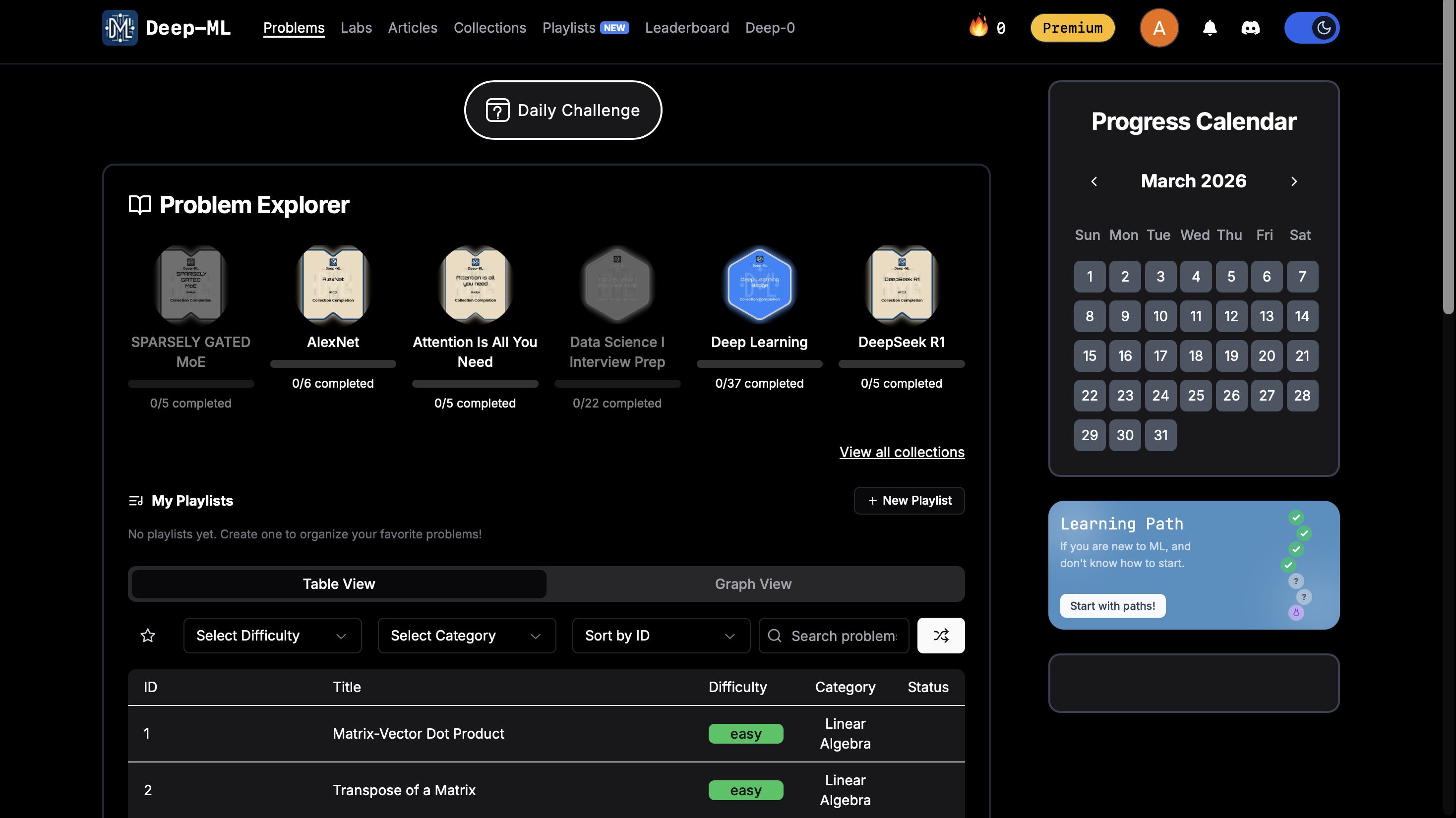Click the Deep-ML logo icon
Screen dimensions: 1456x818
[119, 28]
